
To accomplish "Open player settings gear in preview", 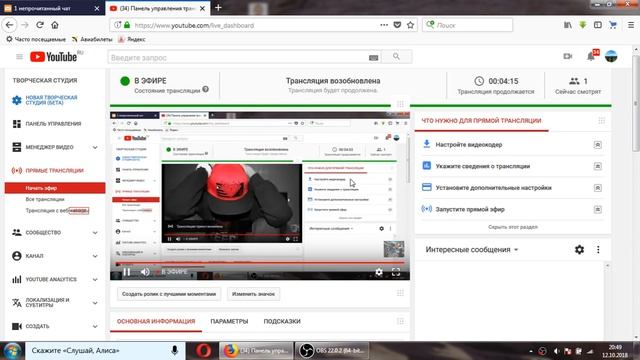I will tap(379, 272).
